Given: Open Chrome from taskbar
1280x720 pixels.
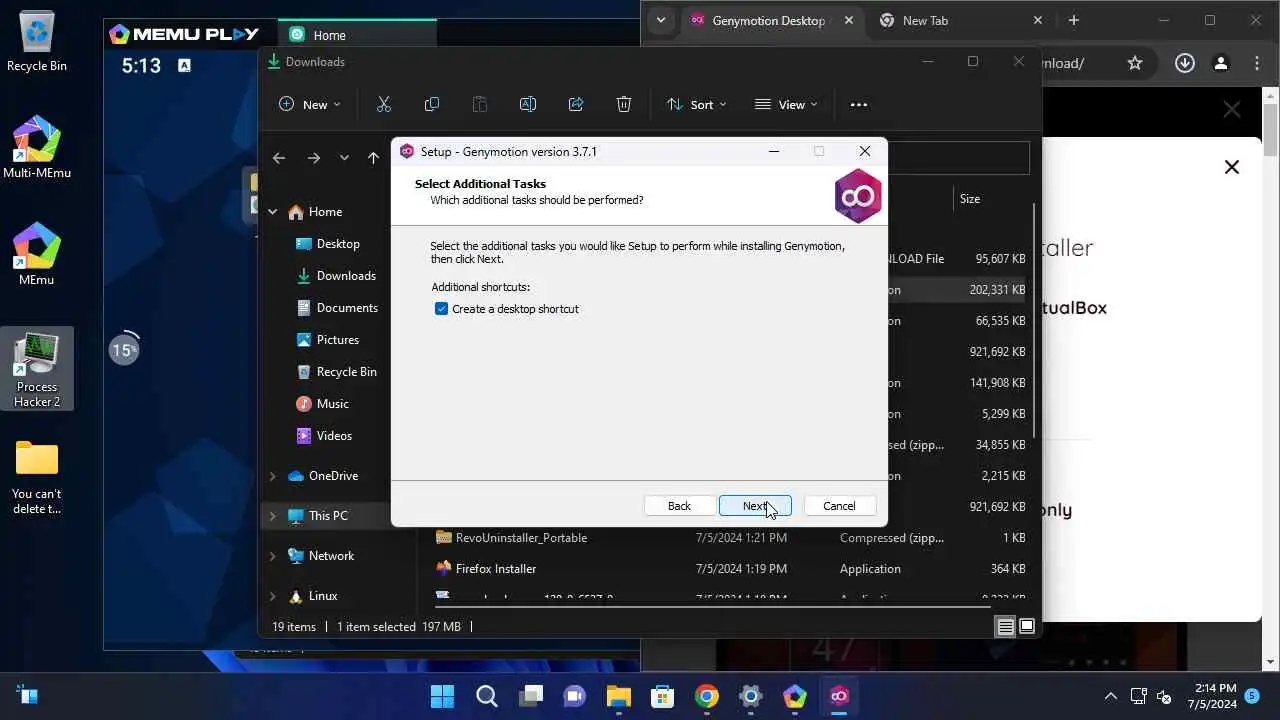Looking at the screenshot, I should click(x=707, y=696).
